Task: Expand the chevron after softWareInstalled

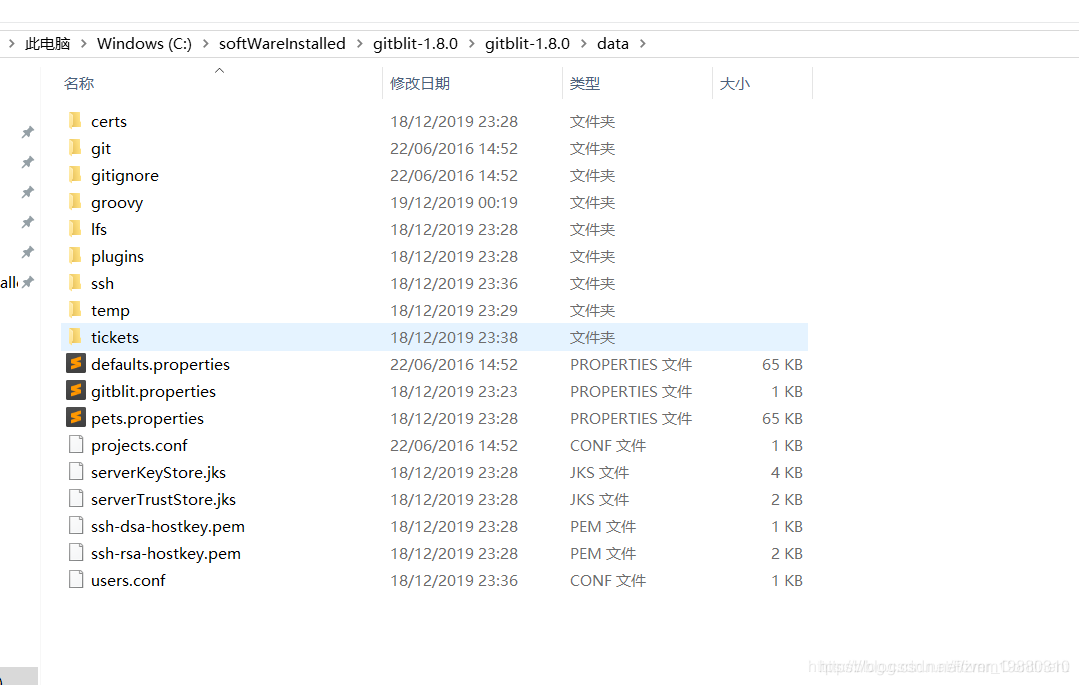Action: 359,44
